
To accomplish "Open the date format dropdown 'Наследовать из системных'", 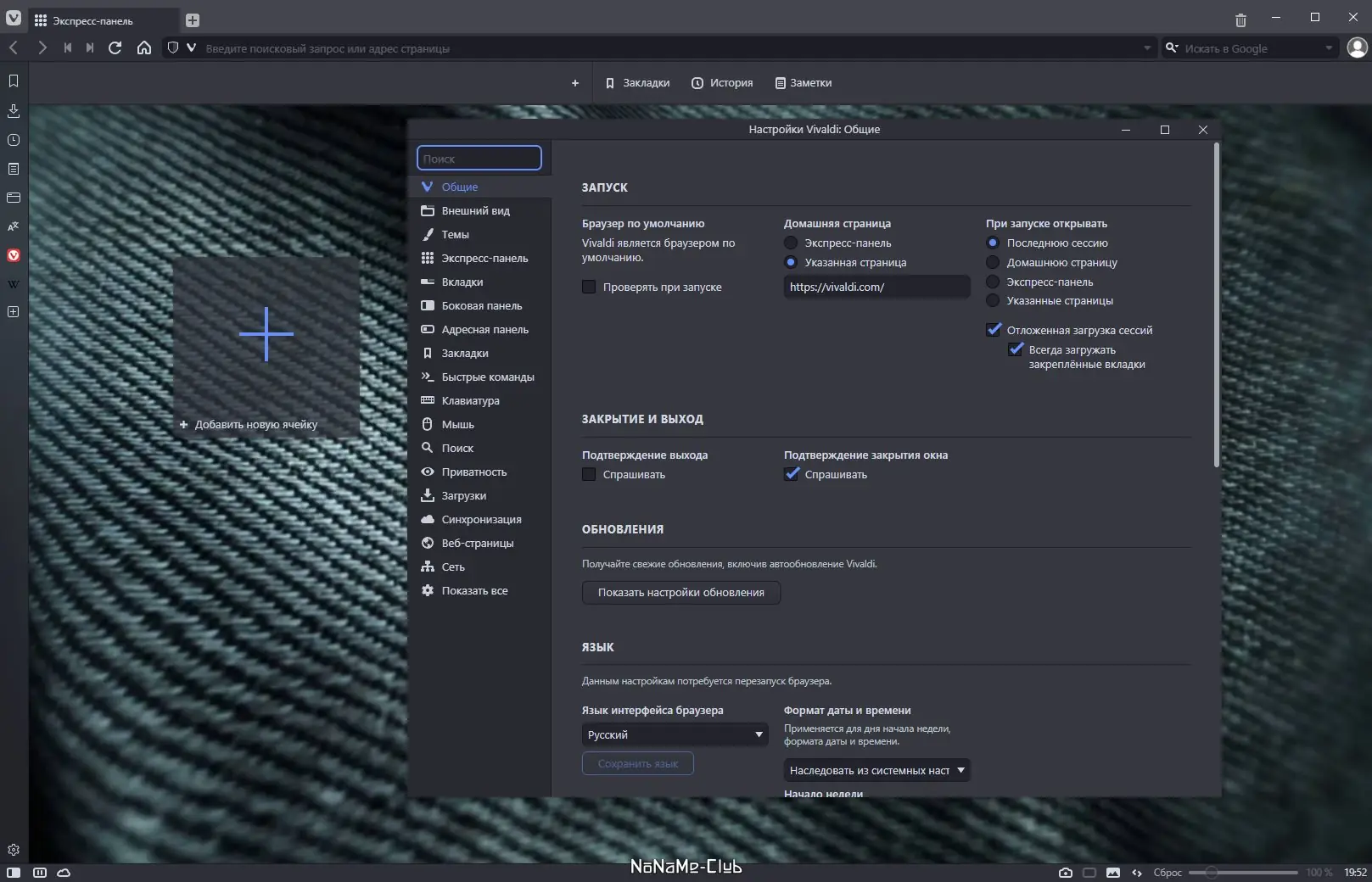I will pyautogui.click(x=876, y=770).
